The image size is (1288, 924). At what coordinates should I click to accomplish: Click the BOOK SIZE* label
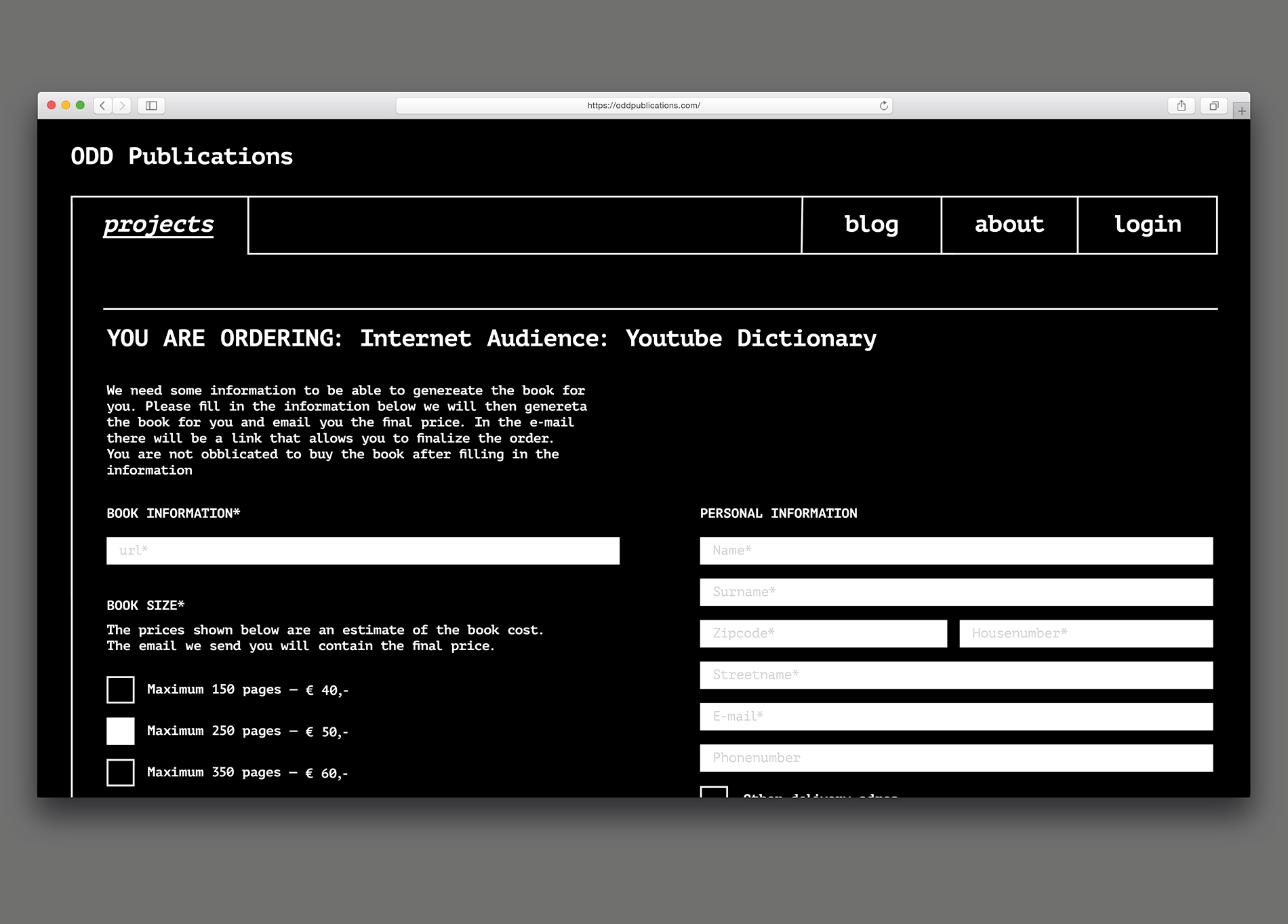coord(146,605)
